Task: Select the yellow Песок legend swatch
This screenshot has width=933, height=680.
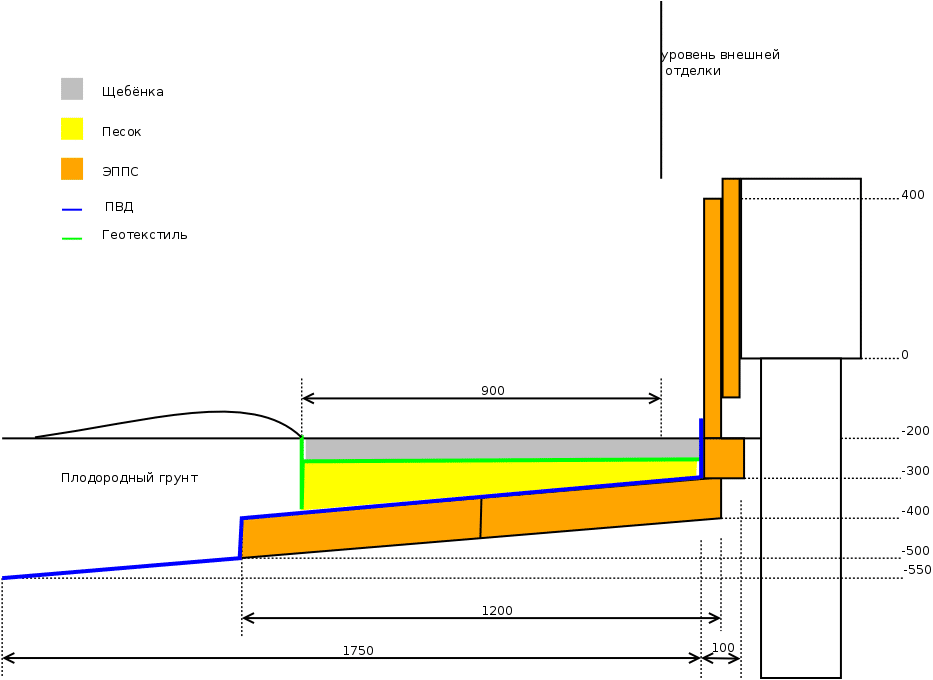Action: coord(72,129)
